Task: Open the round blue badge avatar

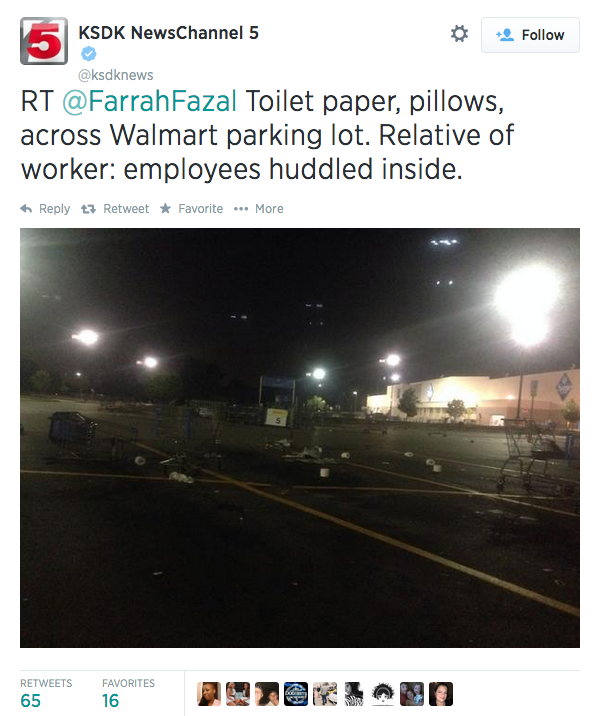Action: coord(296,694)
